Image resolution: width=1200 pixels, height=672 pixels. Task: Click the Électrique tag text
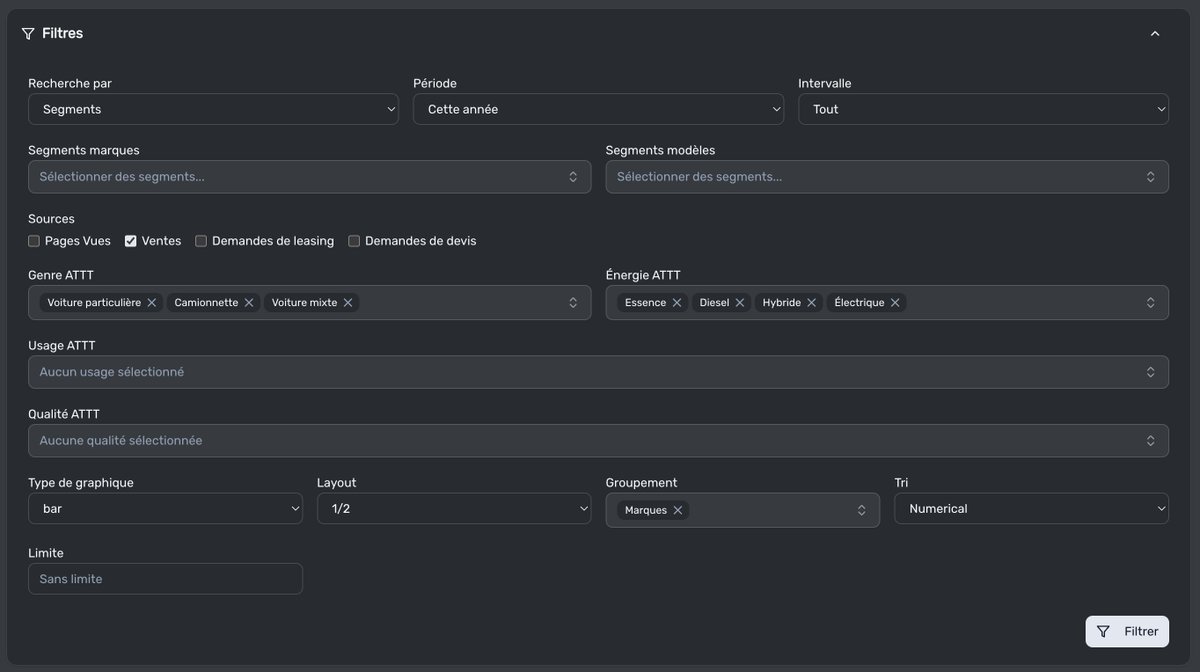(859, 302)
